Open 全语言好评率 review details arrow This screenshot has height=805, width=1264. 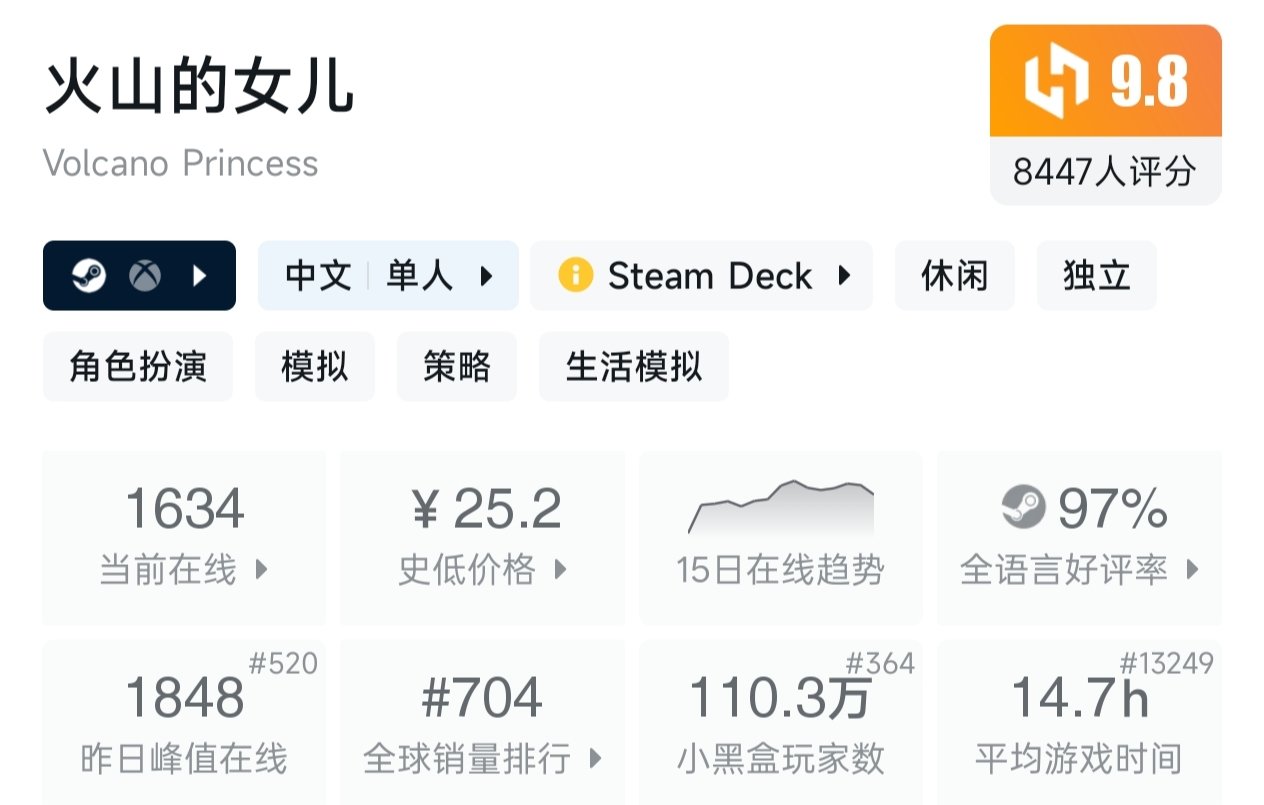pos(1191,570)
